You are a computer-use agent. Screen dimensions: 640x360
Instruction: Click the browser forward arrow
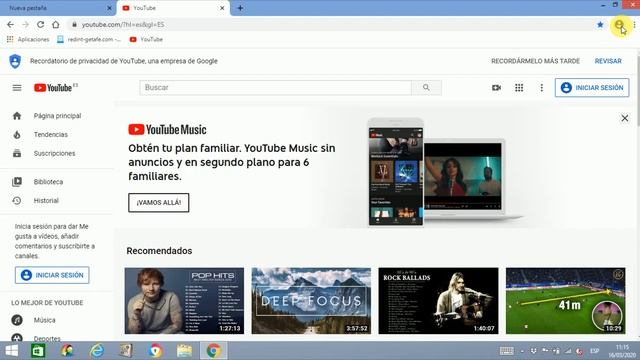point(25,24)
